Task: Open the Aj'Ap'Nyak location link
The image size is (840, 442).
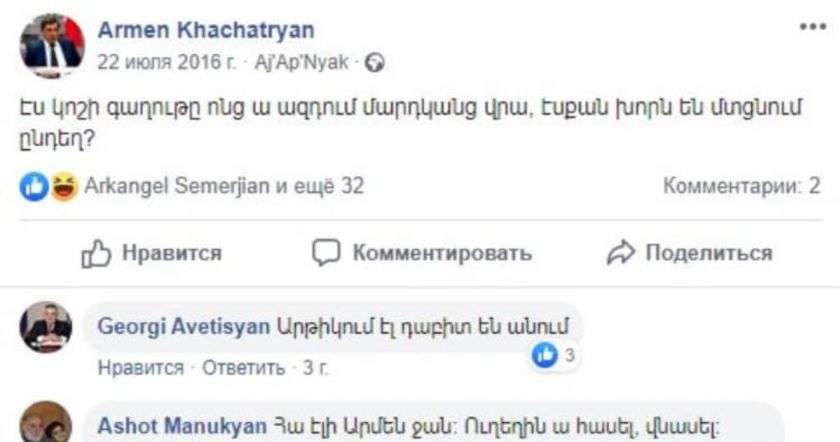Action: click(306, 61)
